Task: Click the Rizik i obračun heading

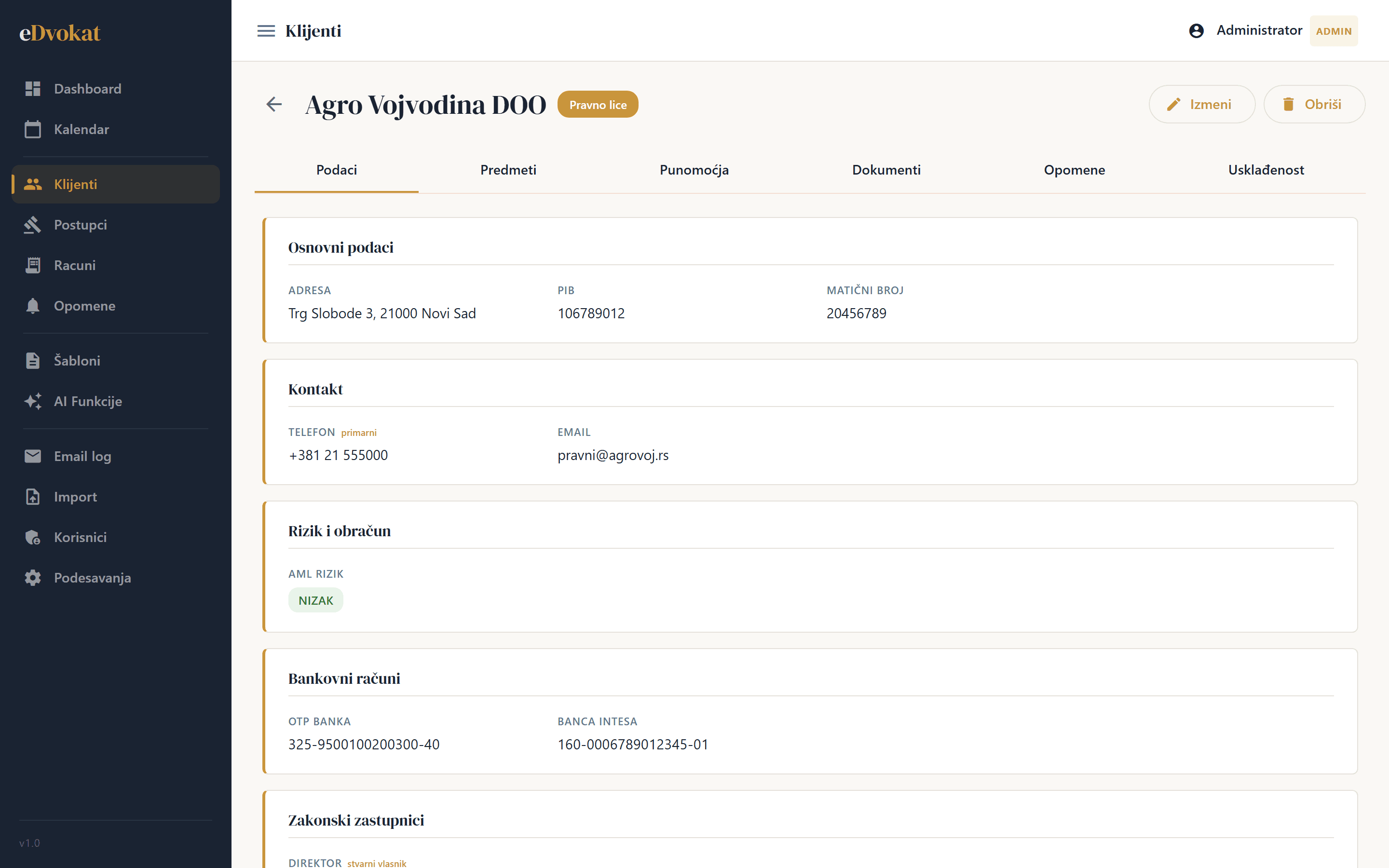Action: (x=339, y=531)
